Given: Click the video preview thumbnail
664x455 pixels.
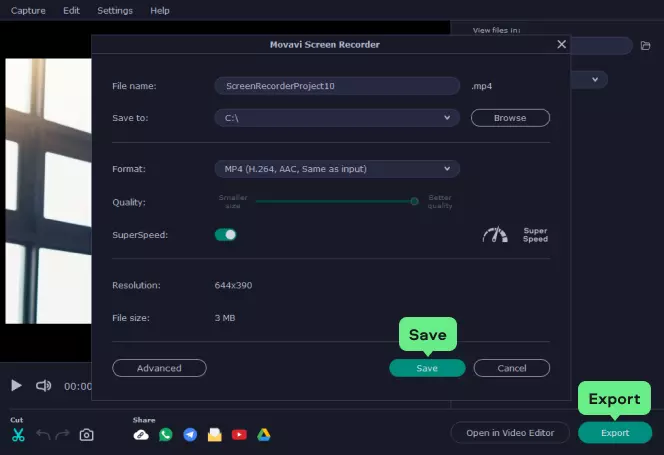Looking at the screenshot, I should (48, 191).
